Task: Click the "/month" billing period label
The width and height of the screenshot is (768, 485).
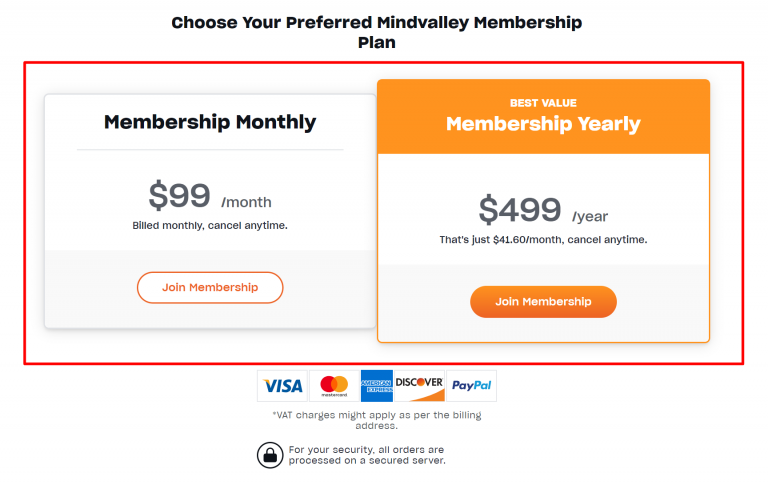Action: [246, 202]
